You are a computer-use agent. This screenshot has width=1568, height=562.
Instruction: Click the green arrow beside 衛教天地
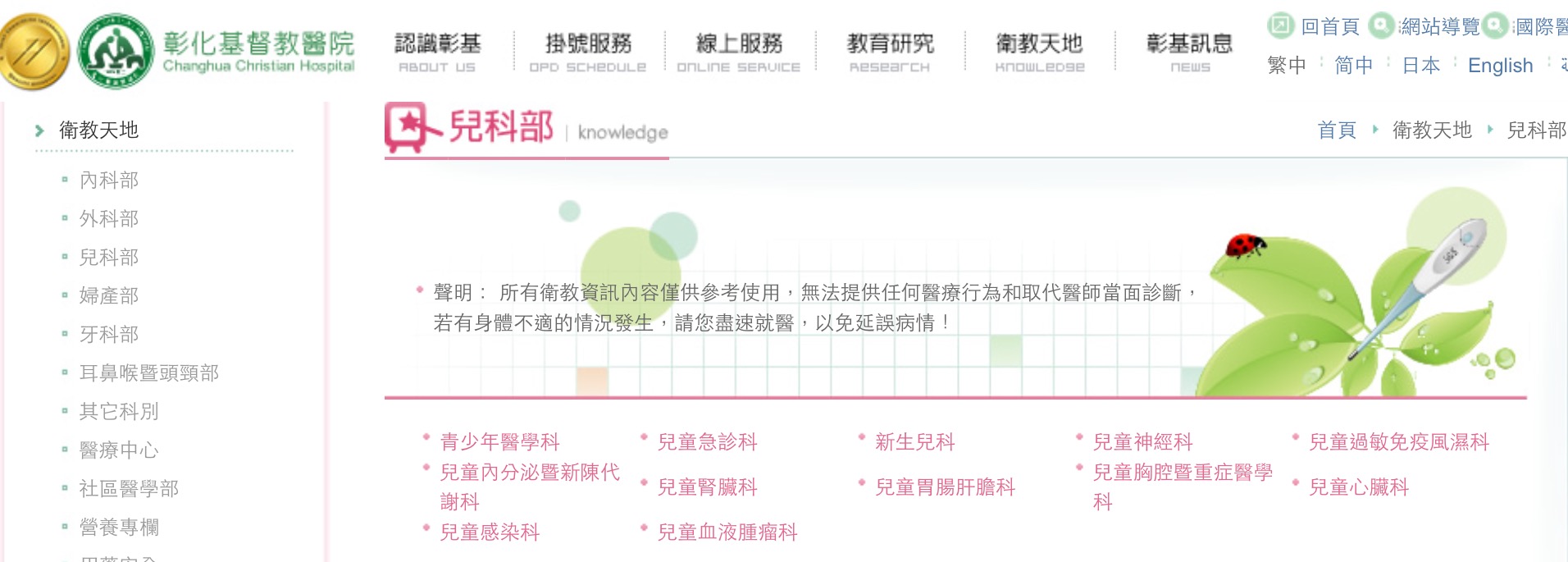point(39,130)
